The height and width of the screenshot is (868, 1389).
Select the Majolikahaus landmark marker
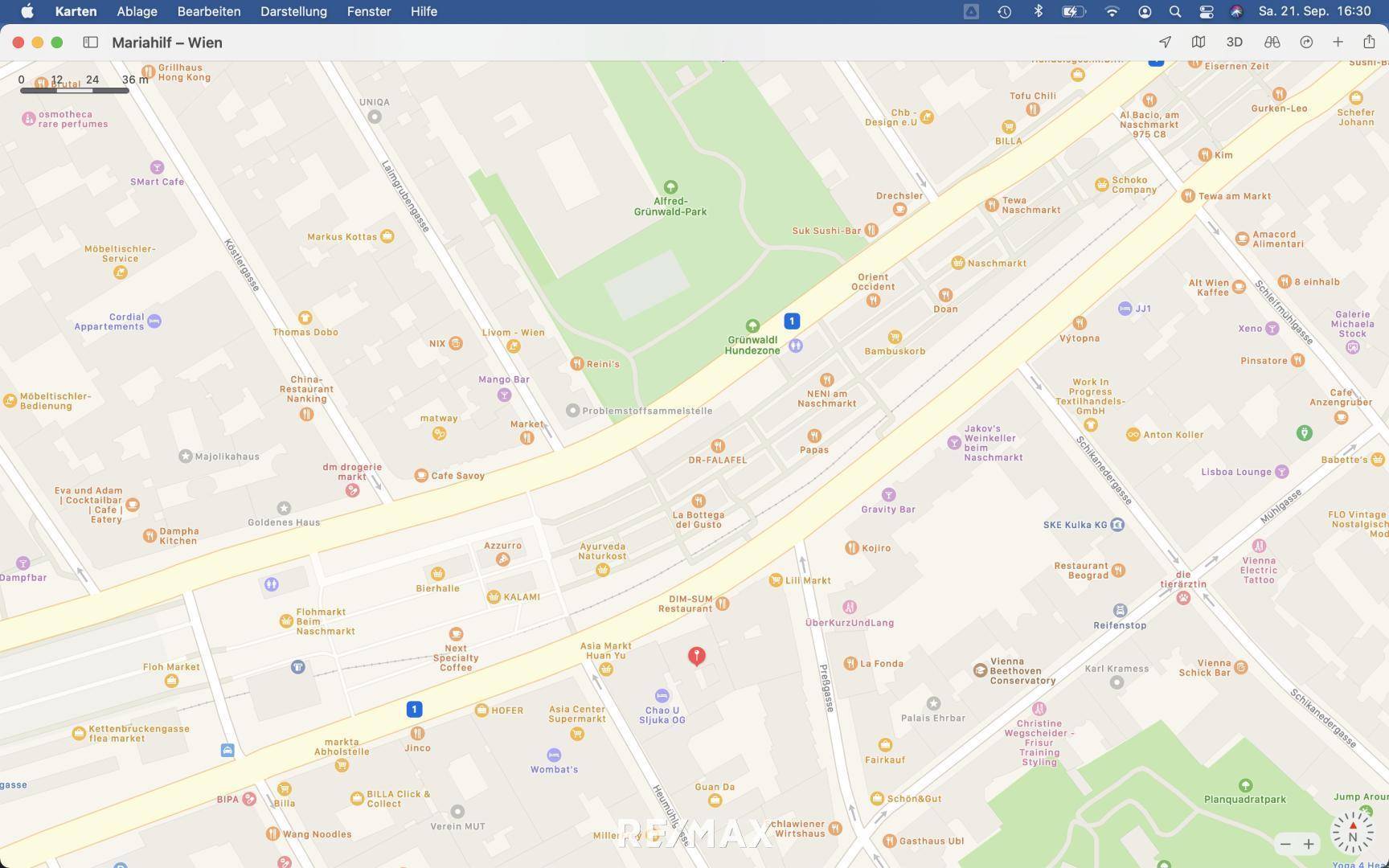click(x=185, y=457)
